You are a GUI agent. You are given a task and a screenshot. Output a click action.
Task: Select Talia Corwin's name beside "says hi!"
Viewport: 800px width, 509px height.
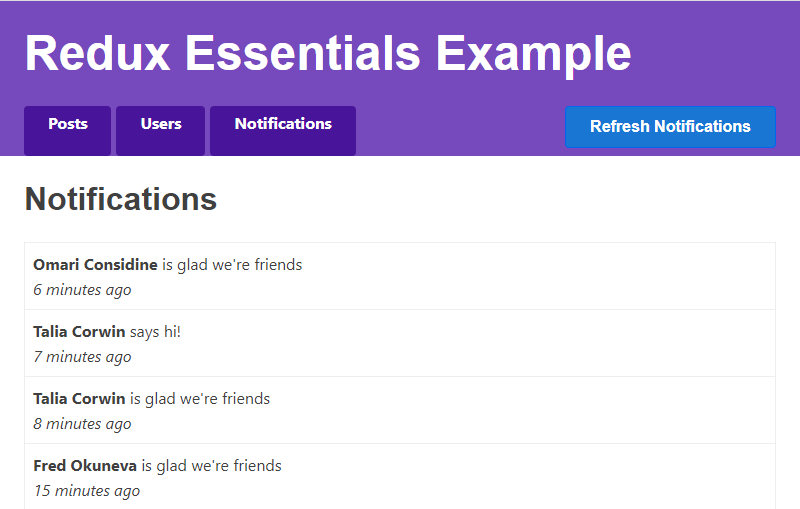click(79, 332)
